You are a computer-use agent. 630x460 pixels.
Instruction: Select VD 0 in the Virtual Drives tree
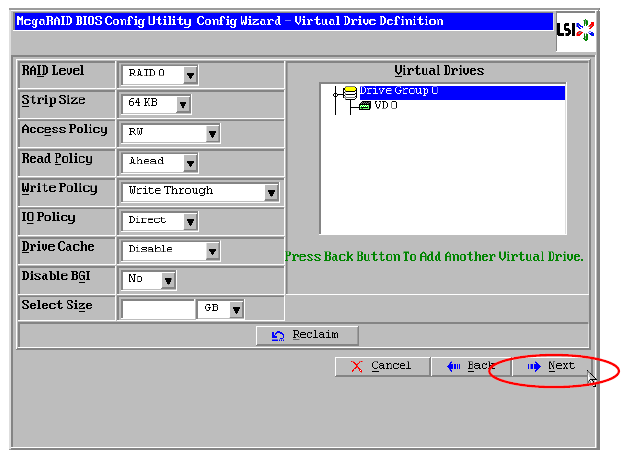pos(386,106)
